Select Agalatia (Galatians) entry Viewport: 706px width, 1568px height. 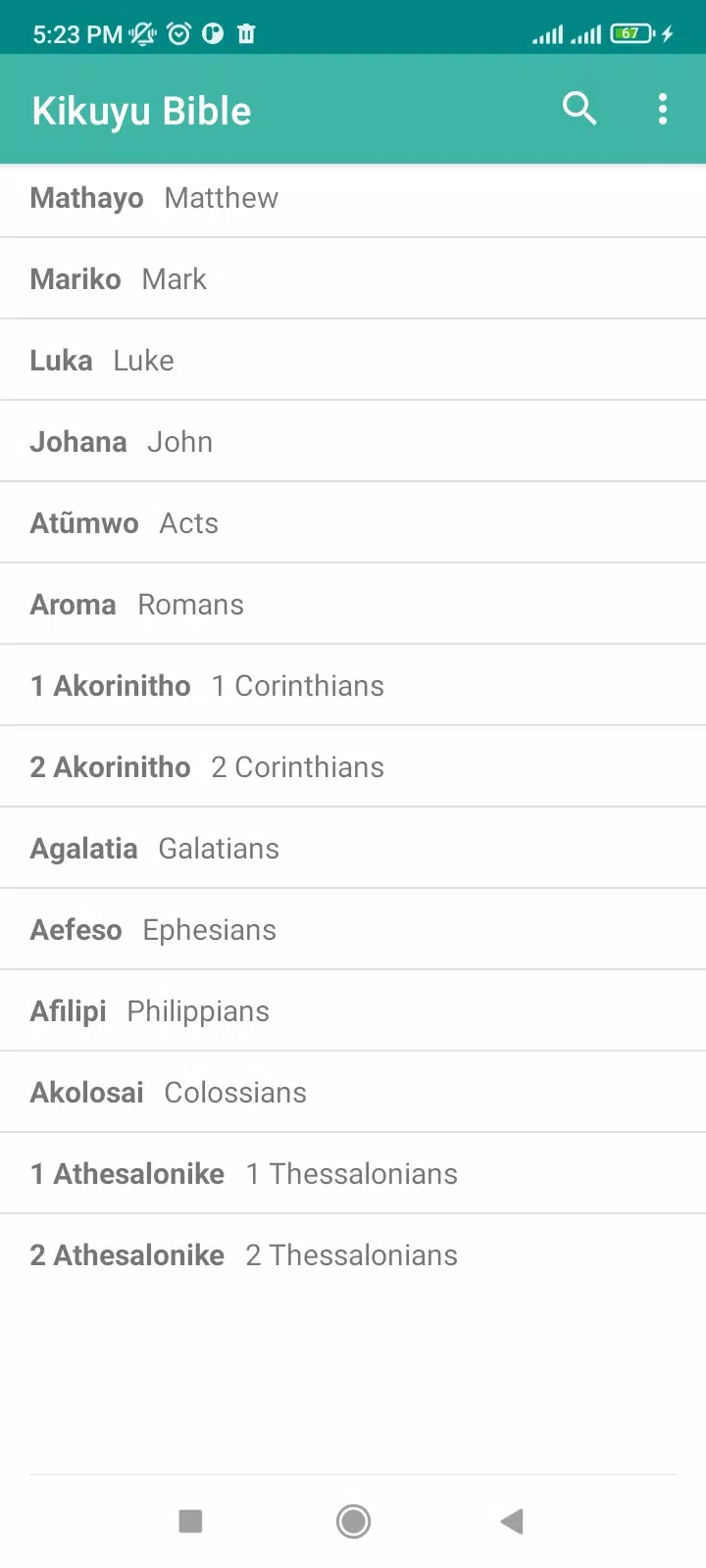click(353, 848)
